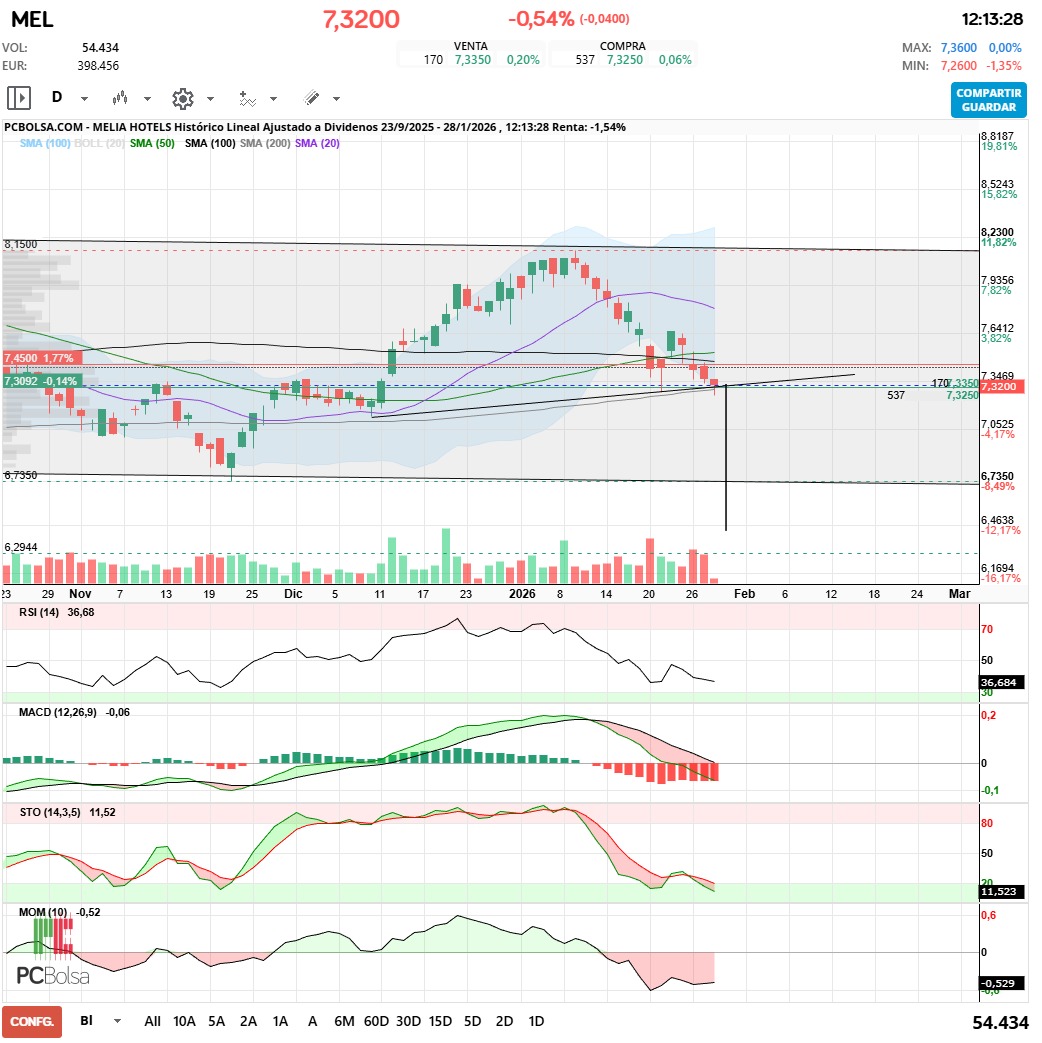The width and height of the screenshot is (1042, 1043).
Task: Open the D timeframe dropdown arrow
Action: click(84, 99)
